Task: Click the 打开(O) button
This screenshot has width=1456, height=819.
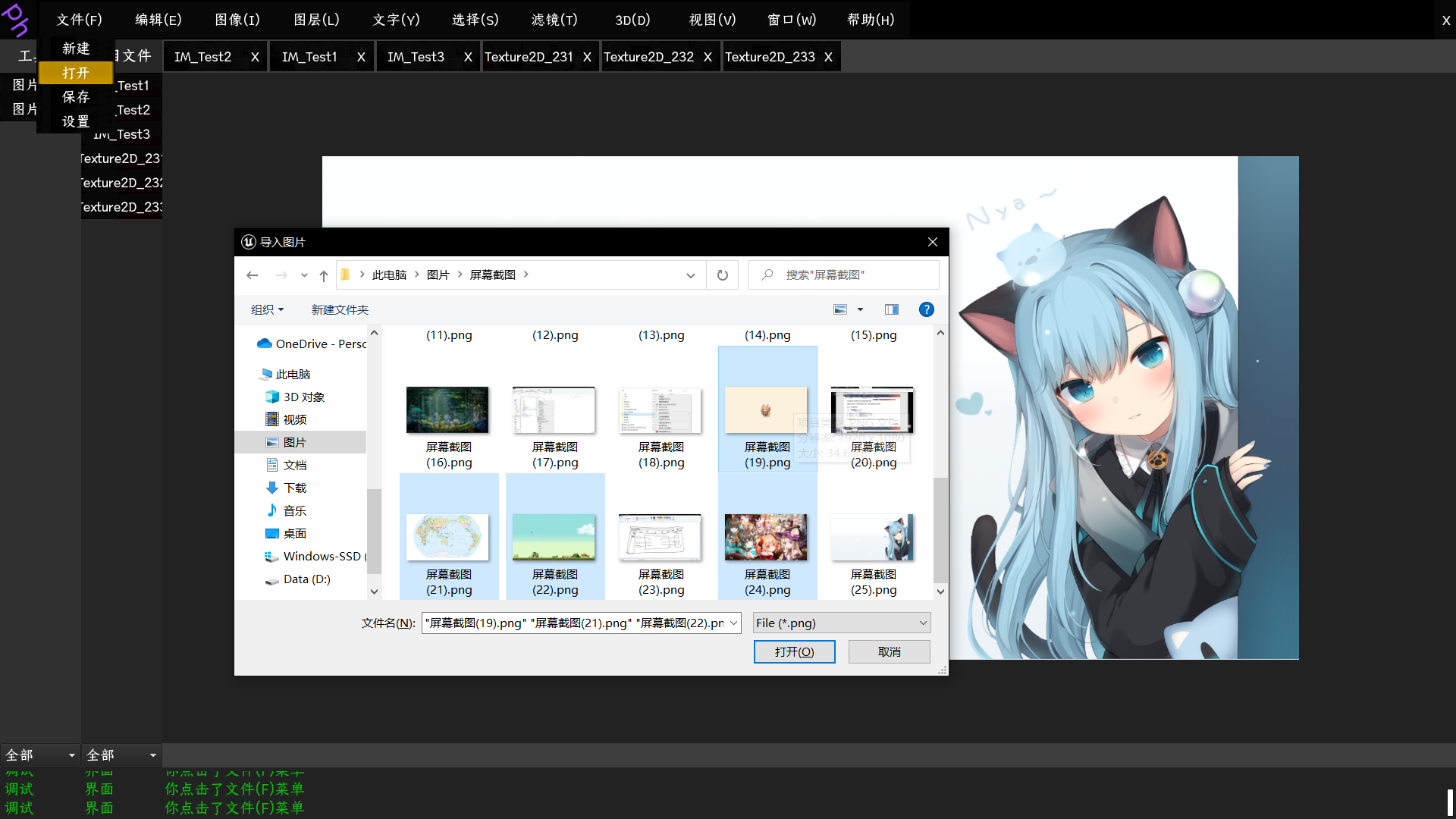Action: 794,651
